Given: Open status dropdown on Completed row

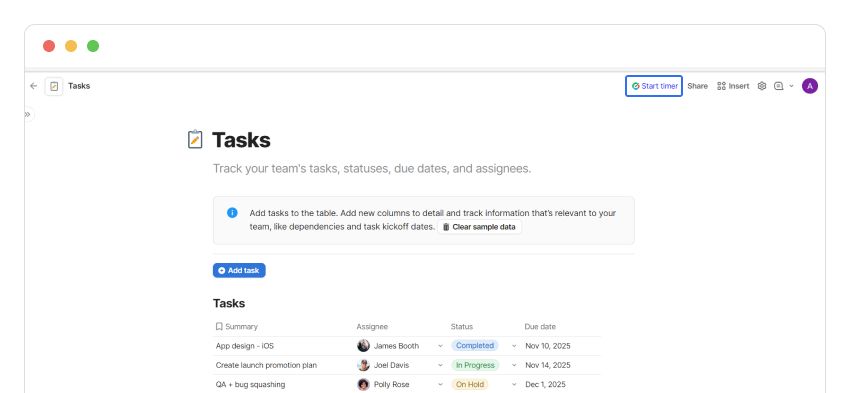Looking at the screenshot, I should point(514,346).
